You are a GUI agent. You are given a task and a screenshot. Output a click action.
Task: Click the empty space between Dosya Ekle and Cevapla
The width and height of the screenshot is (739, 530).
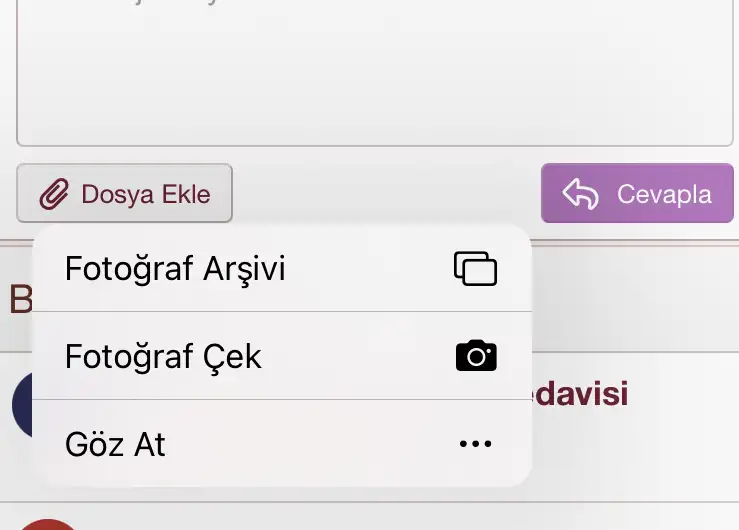[x=386, y=193]
